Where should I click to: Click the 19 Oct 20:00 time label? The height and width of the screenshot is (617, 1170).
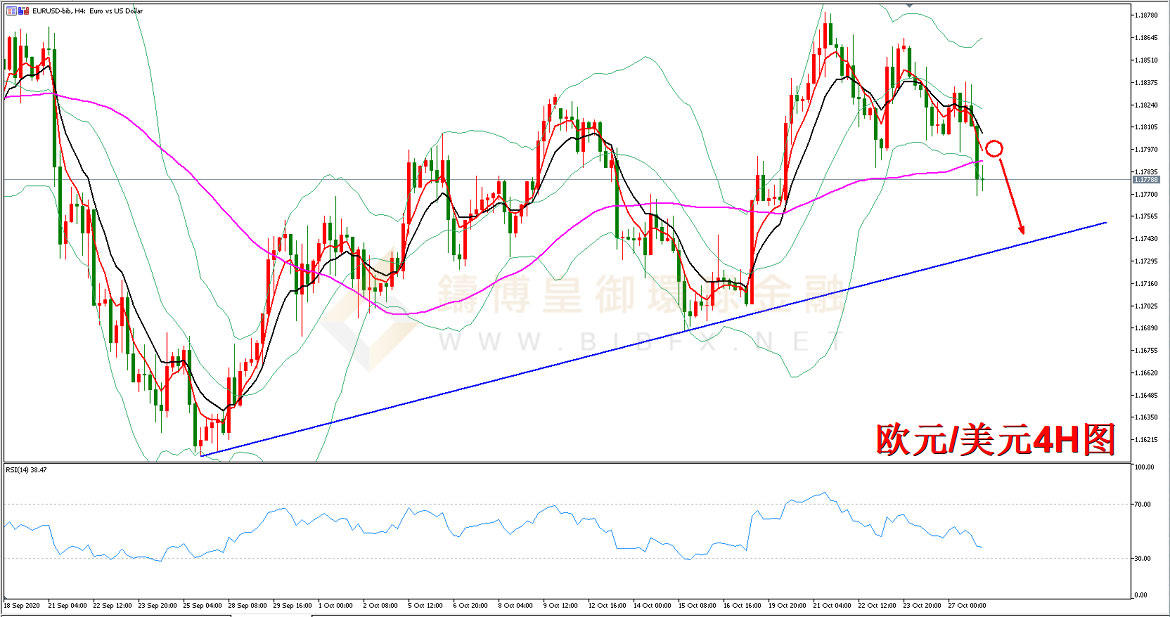pyautogui.click(x=787, y=605)
